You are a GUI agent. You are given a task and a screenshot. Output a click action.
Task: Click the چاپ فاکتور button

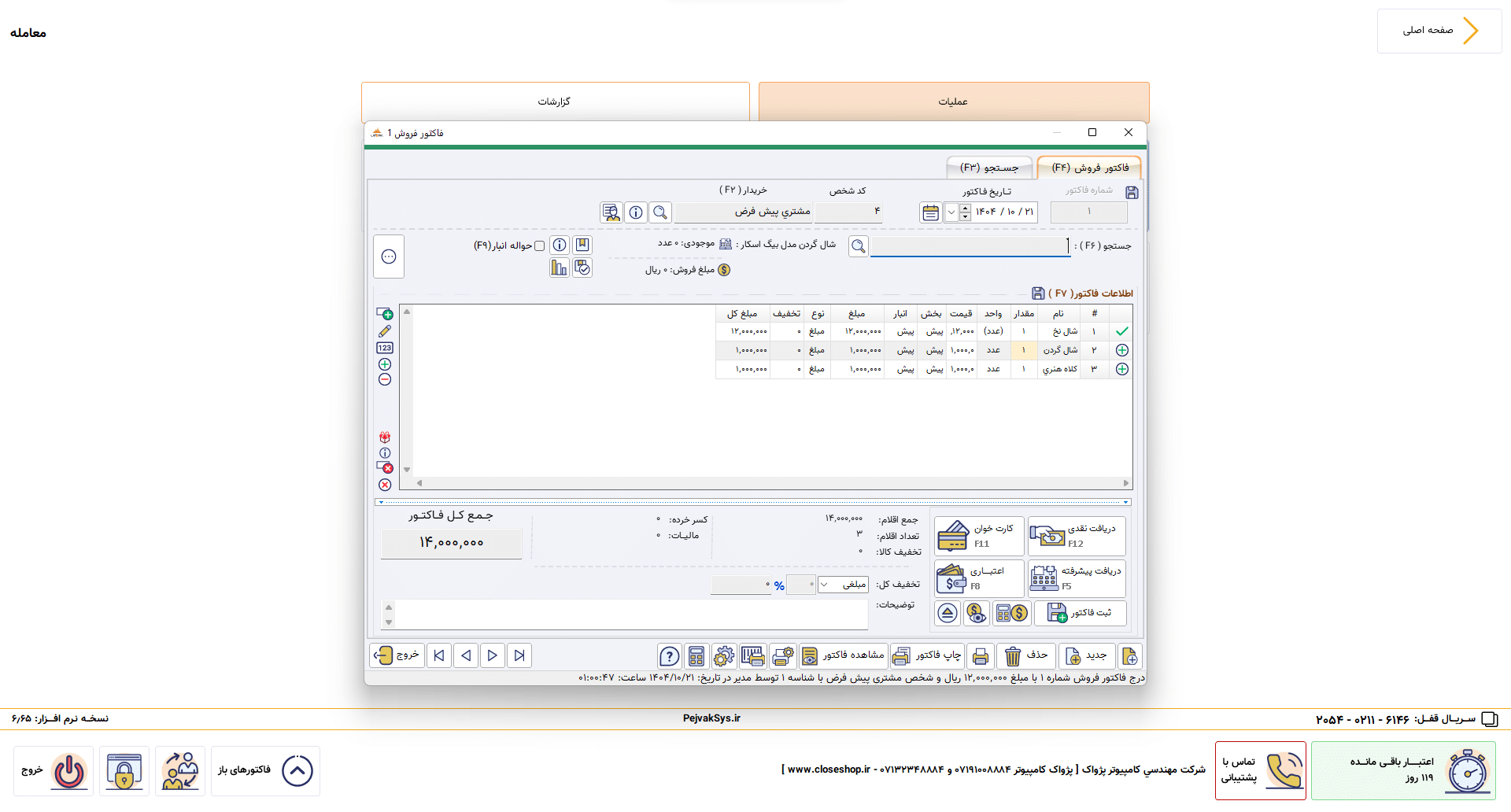(927, 656)
